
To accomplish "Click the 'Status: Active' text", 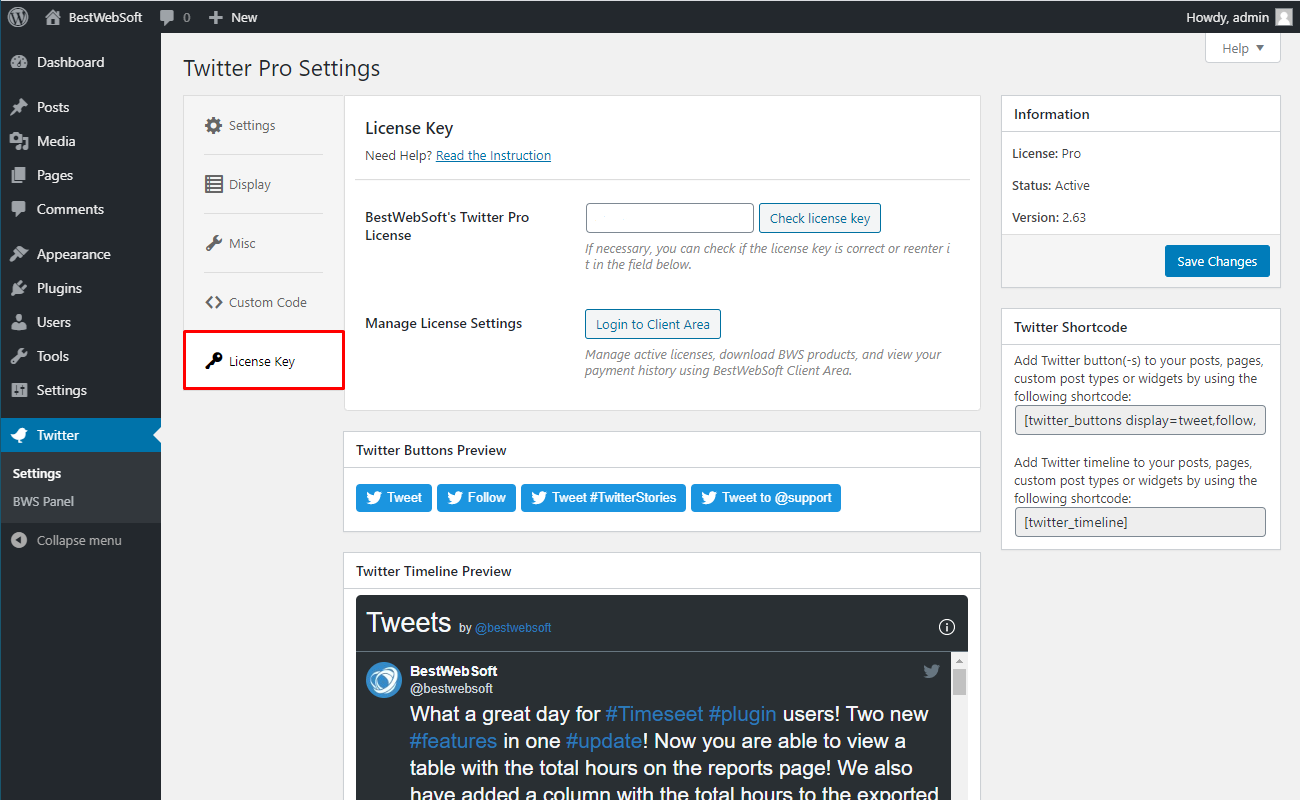I will [1051, 185].
